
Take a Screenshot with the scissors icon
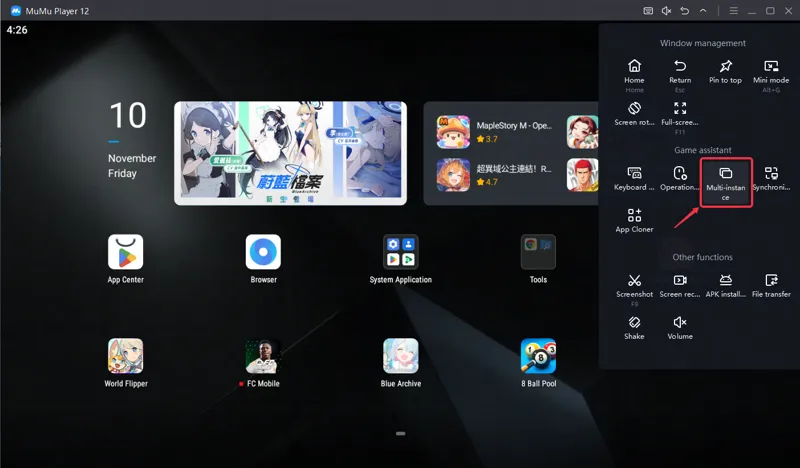(634, 280)
